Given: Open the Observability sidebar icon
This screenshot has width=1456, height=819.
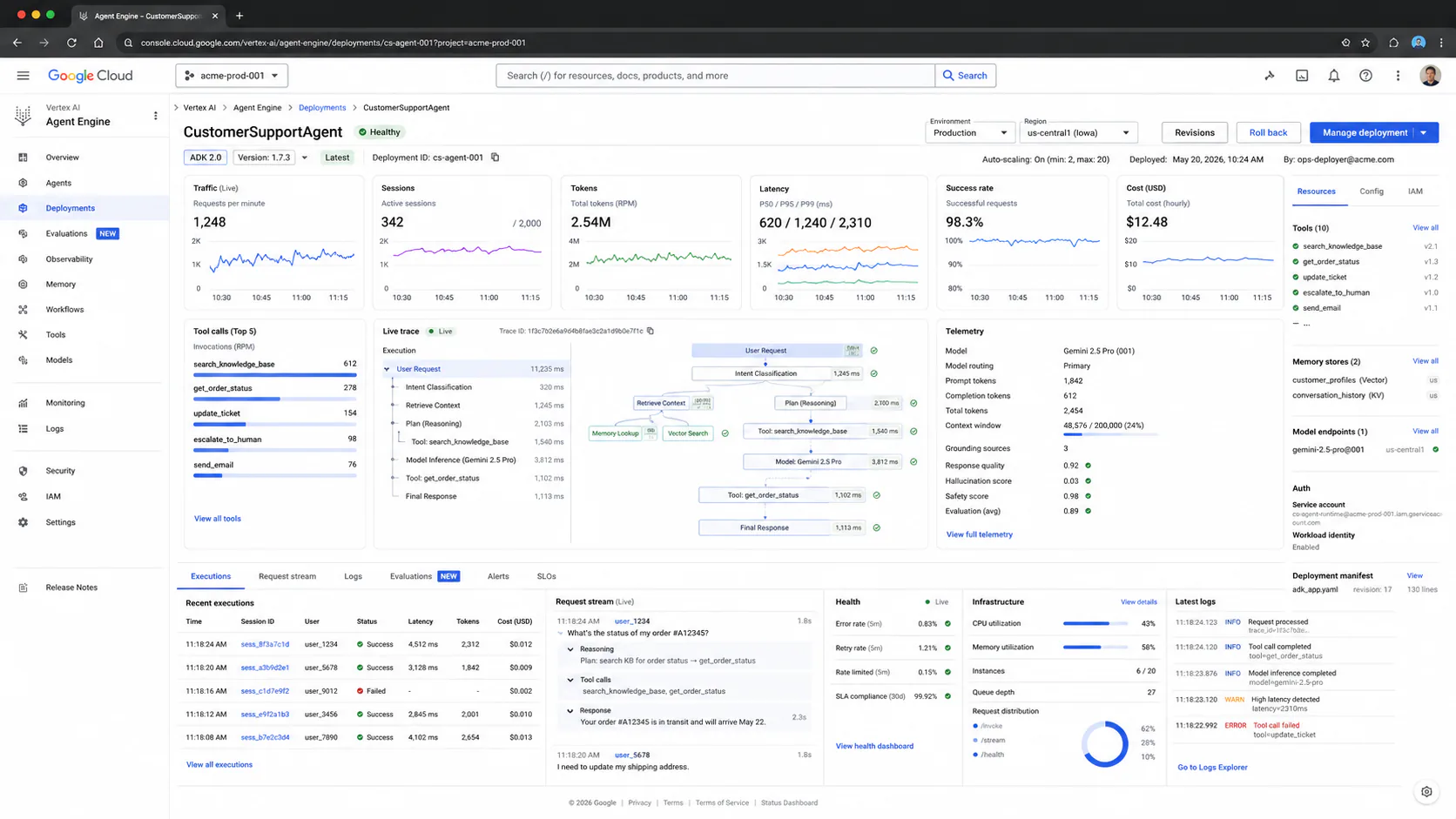Looking at the screenshot, I should (24, 258).
